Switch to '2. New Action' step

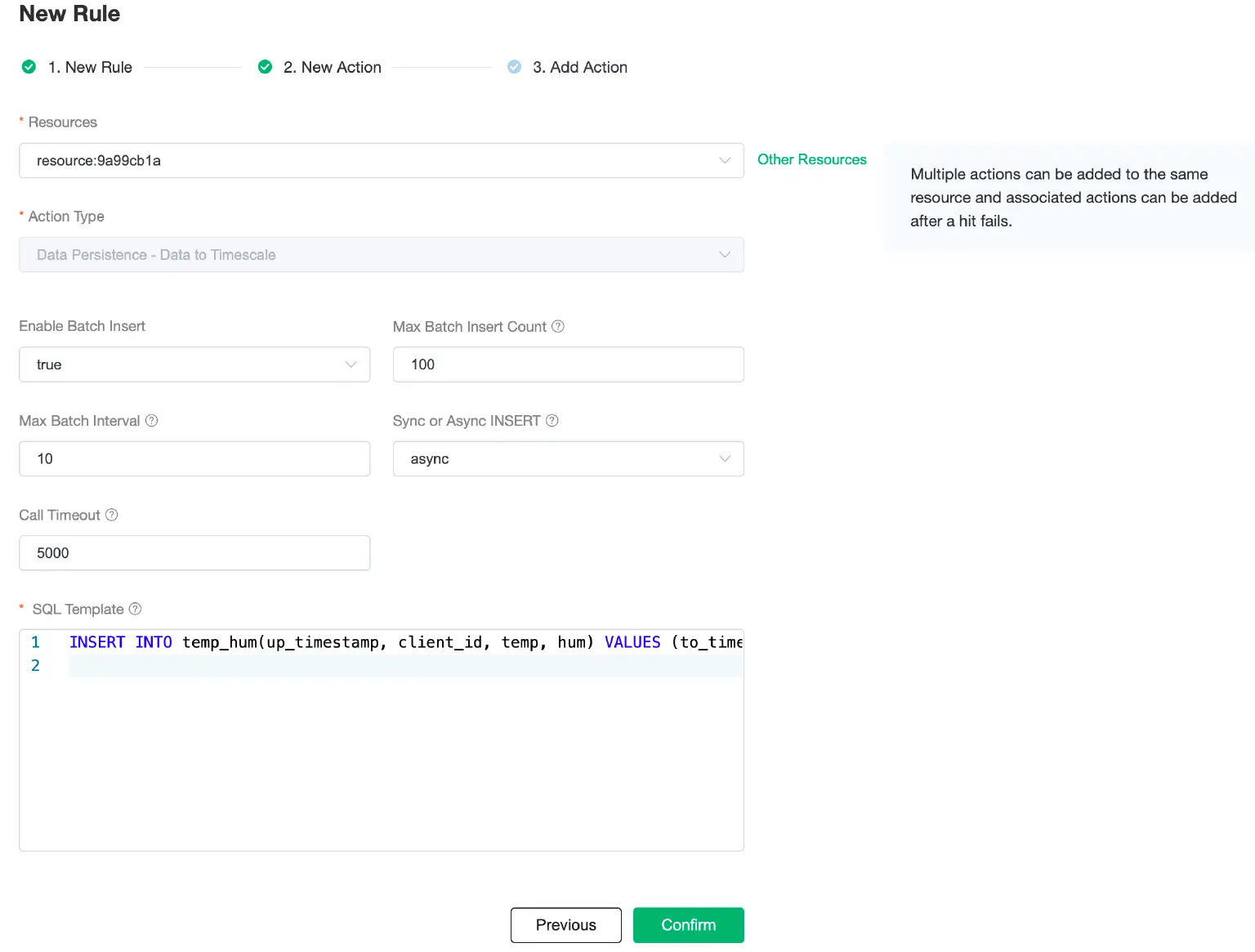tap(332, 67)
